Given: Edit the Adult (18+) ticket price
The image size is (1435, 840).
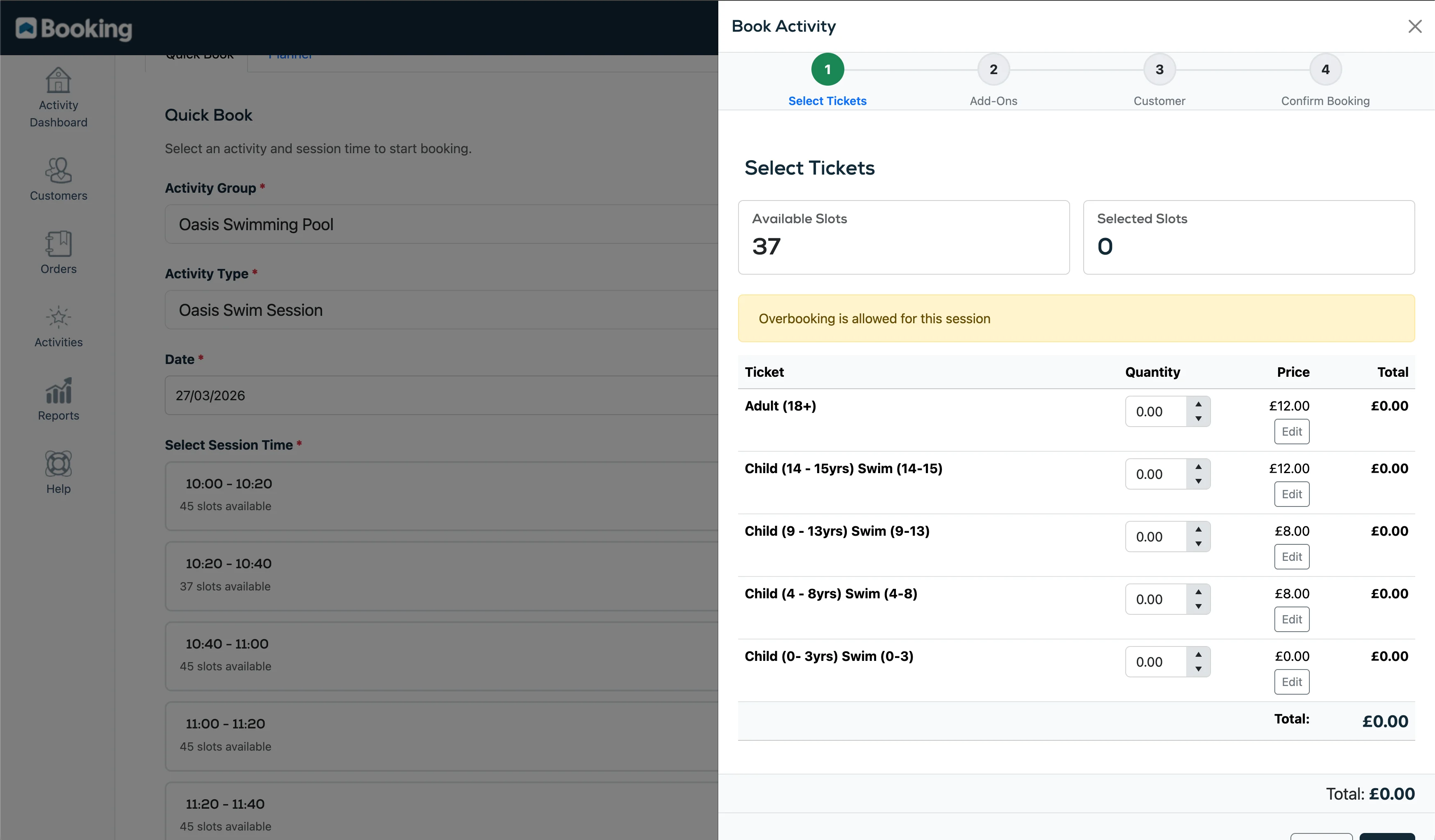Looking at the screenshot, I should tap(1292, 432).
